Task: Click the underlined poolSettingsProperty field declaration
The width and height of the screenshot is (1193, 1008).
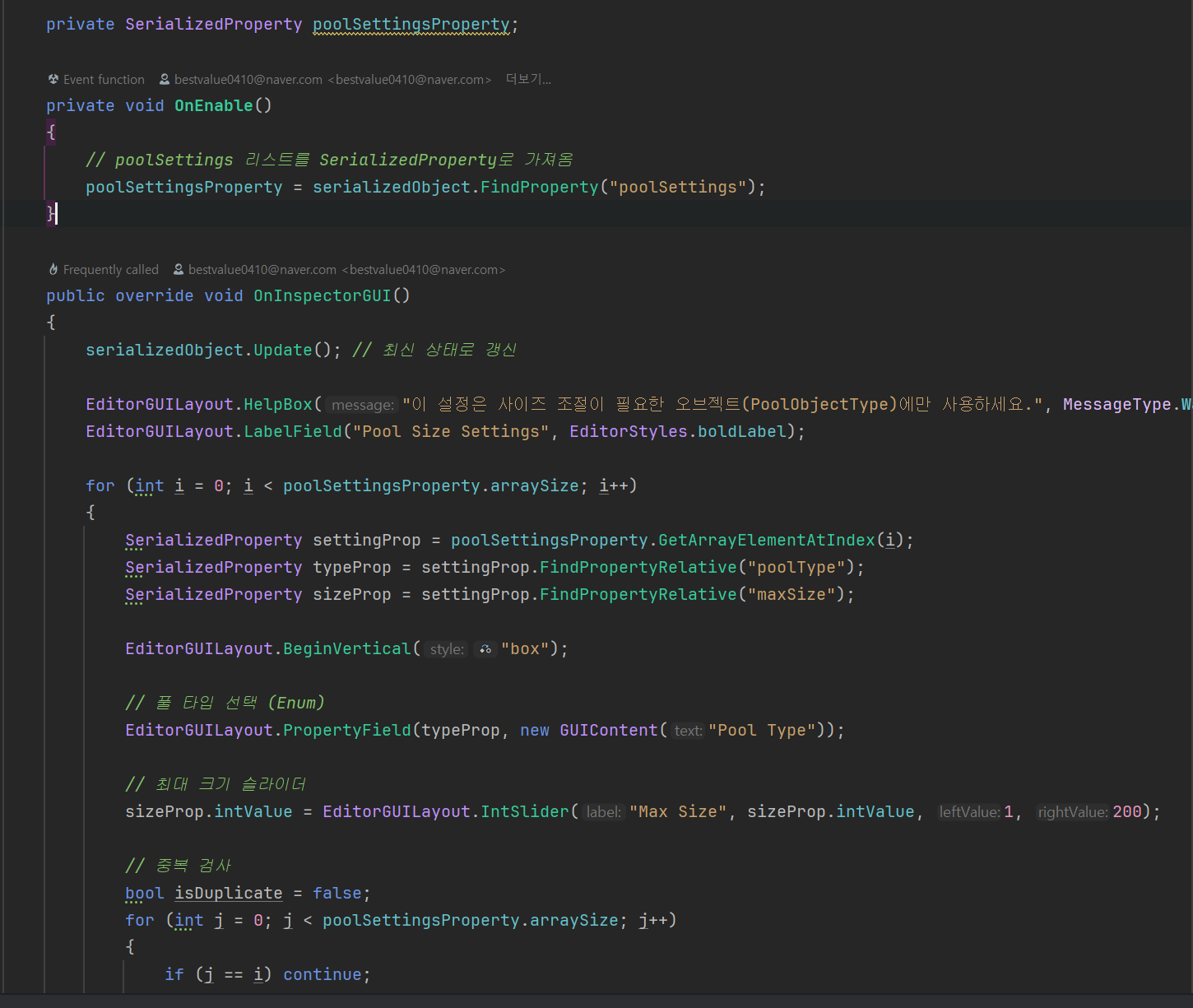Action: coord(411,25)
